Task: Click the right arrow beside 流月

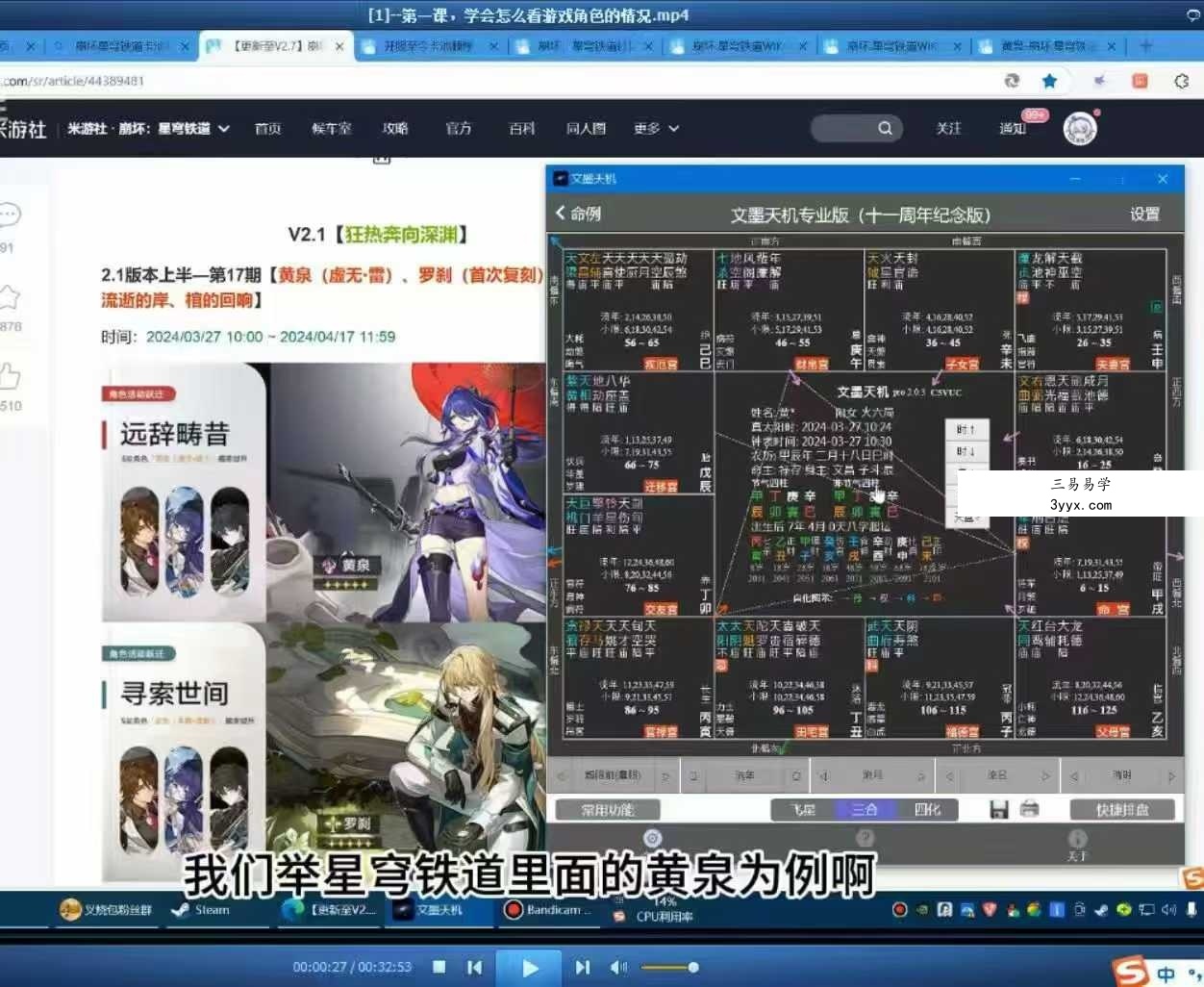Action: pos(920,775)
